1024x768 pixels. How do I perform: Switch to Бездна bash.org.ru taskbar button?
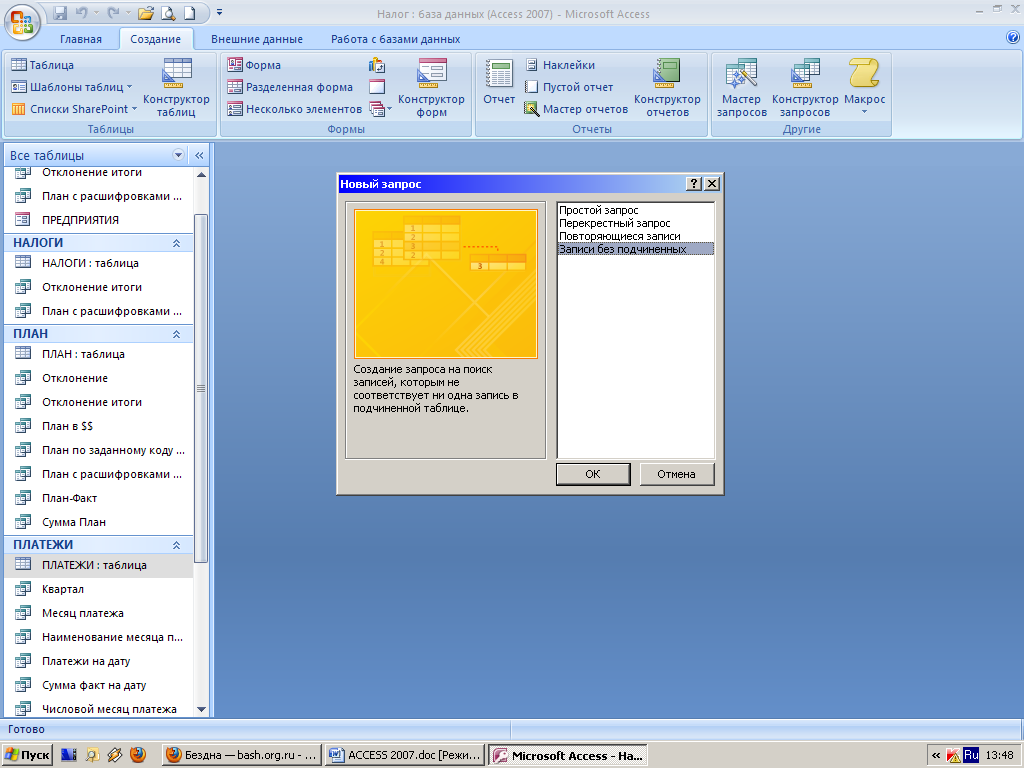[242, 755]
